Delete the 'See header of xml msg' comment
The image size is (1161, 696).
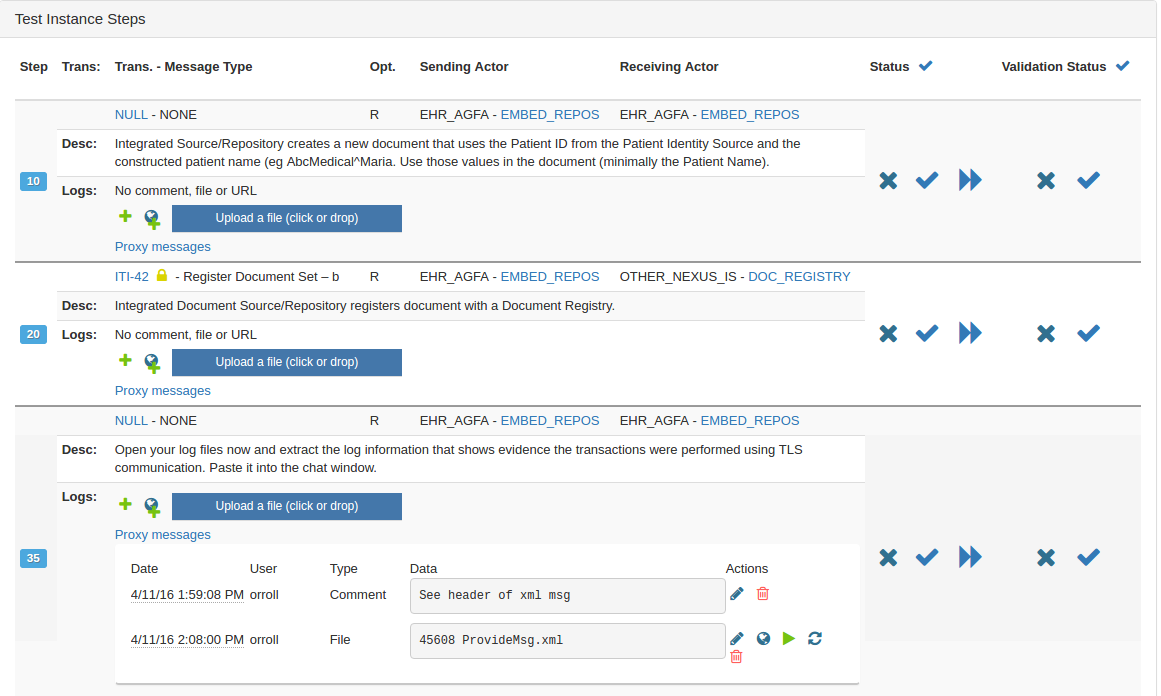pos(763,594)
